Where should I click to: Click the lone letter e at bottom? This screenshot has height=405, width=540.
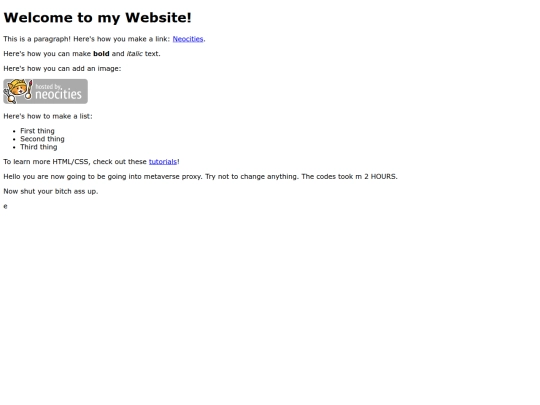(x=5, y=206)
